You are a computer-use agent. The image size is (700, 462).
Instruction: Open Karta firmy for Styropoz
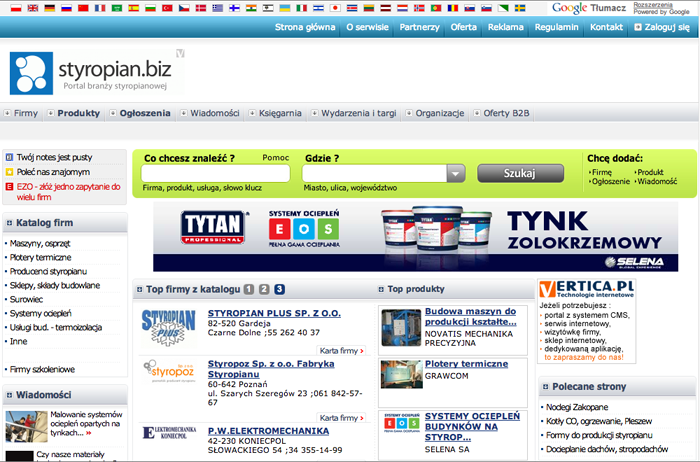[342, 418]
